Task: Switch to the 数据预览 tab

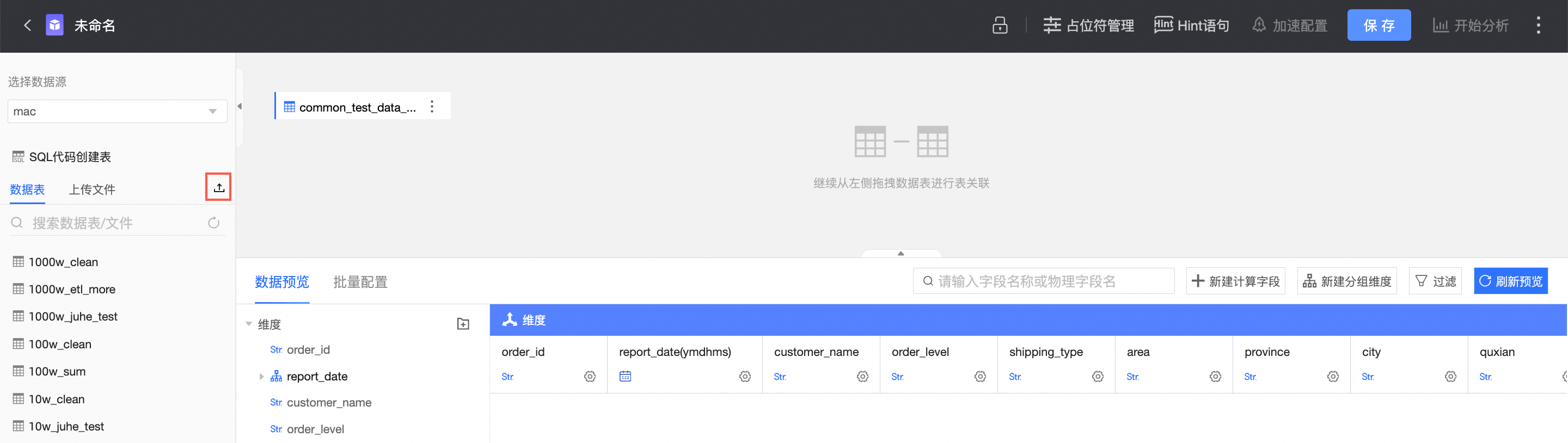Action: click(x=282, y=282)
